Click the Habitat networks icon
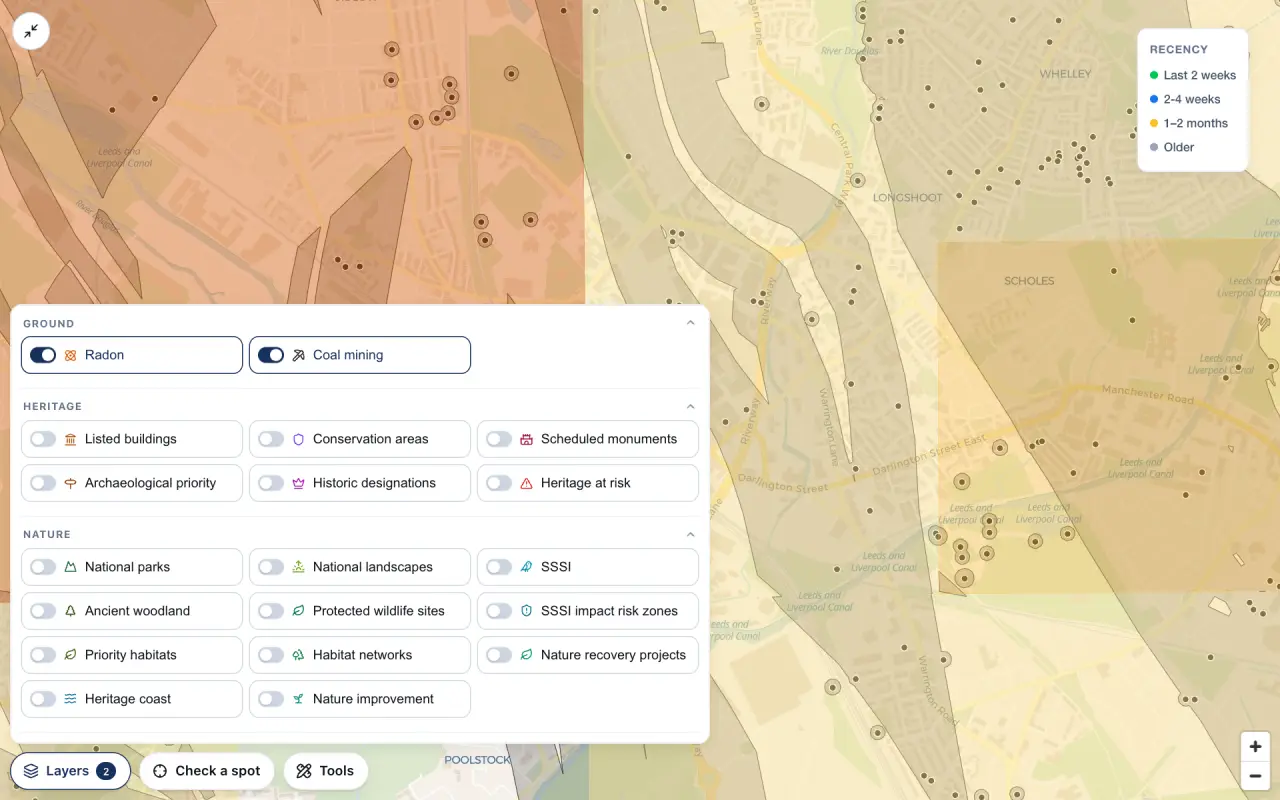The image size is (1280, 800). tap(298, 655)
